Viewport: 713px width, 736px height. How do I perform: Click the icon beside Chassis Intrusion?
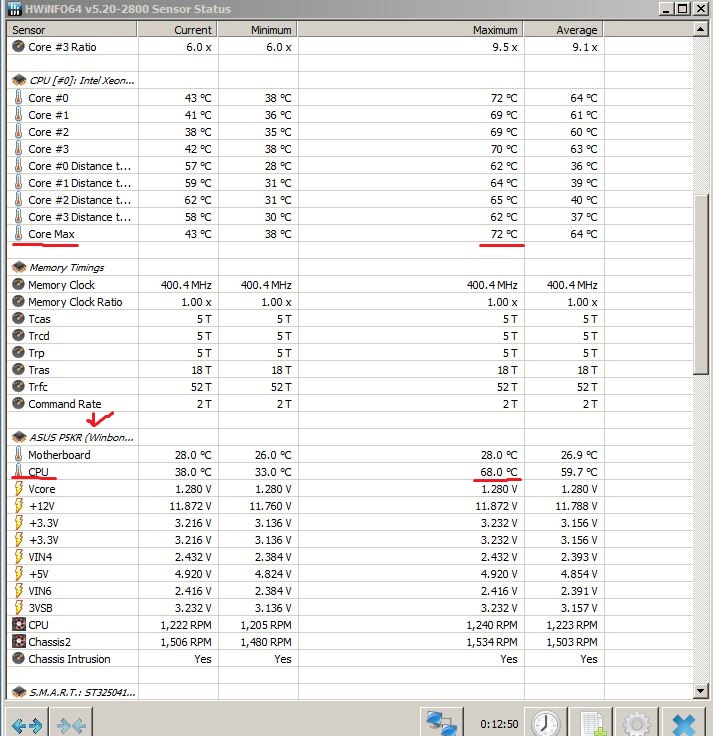[18, 658]
